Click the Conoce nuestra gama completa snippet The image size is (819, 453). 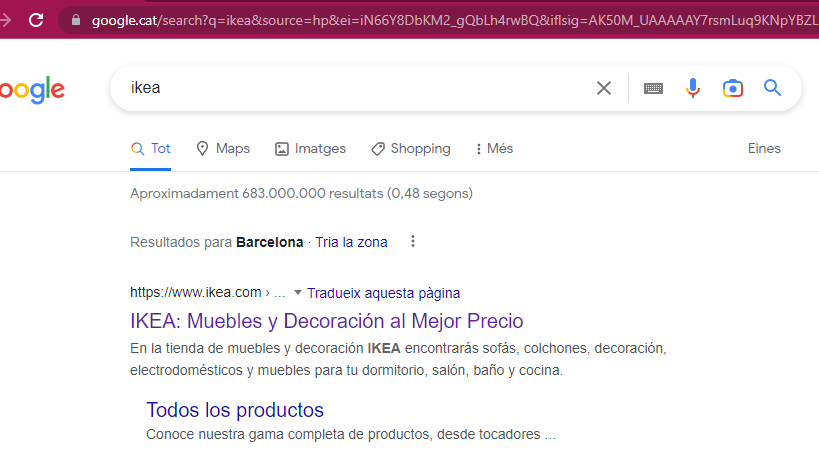[x=351, y=434]
